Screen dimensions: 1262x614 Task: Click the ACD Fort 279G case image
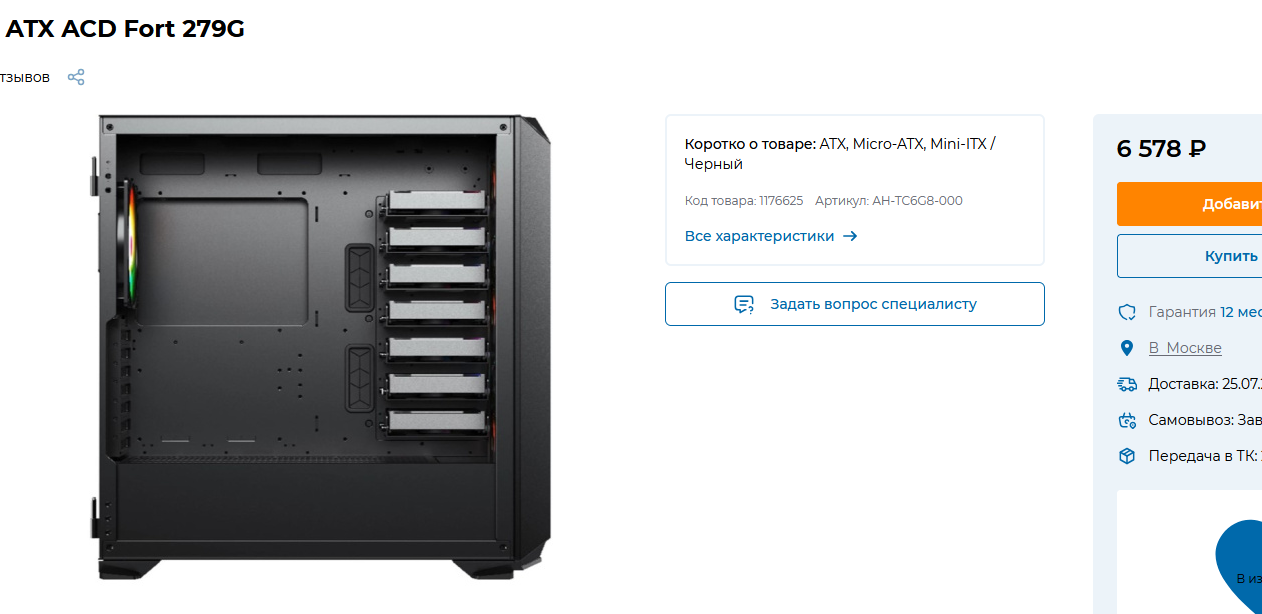323,347
